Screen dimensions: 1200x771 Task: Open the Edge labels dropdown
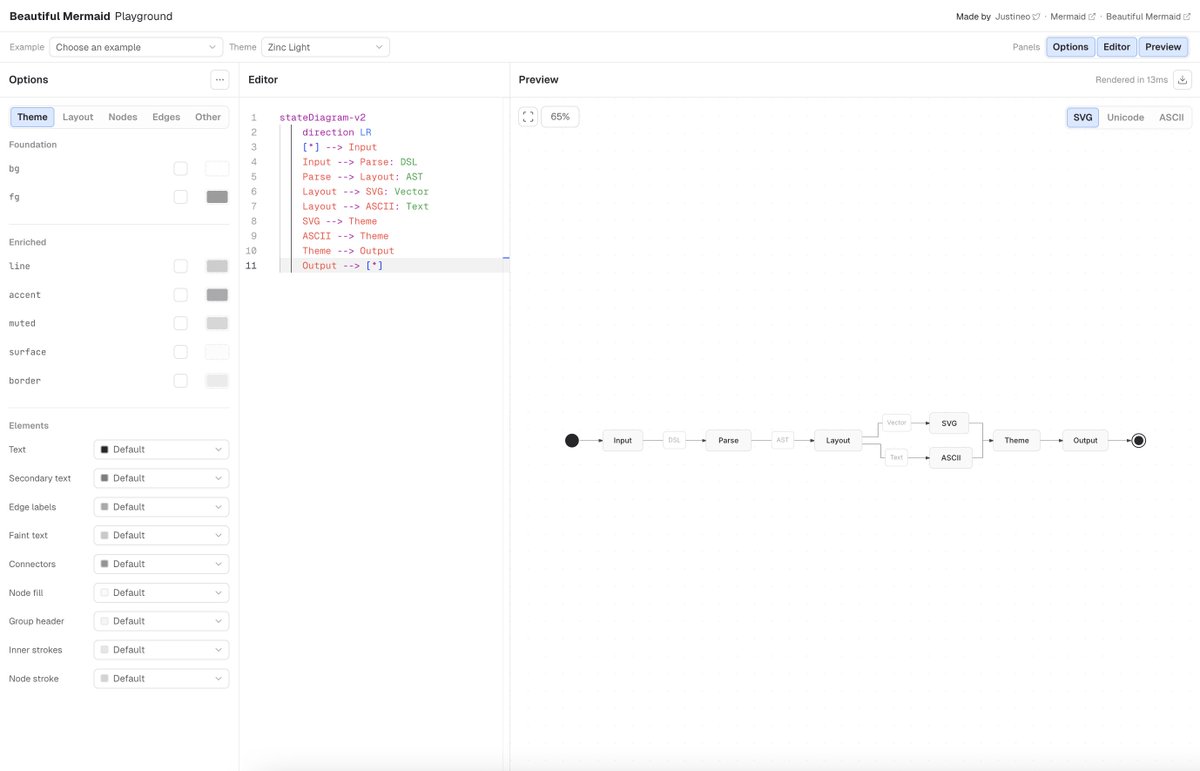tap(161, 507)
